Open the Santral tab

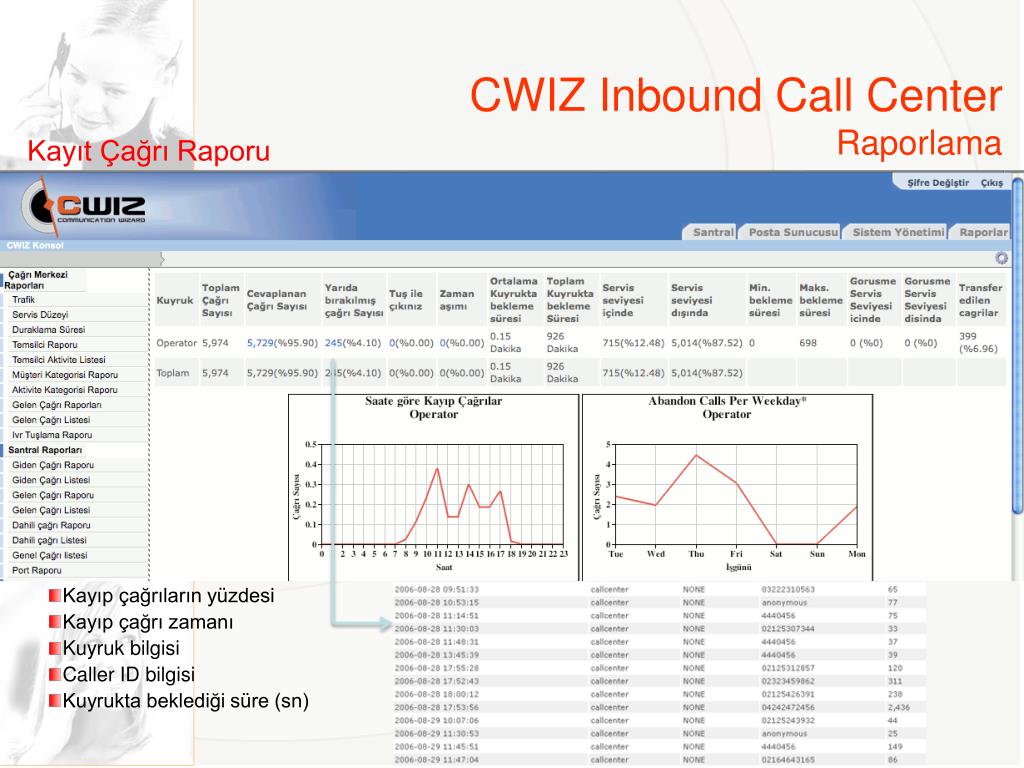pos(710,232)
